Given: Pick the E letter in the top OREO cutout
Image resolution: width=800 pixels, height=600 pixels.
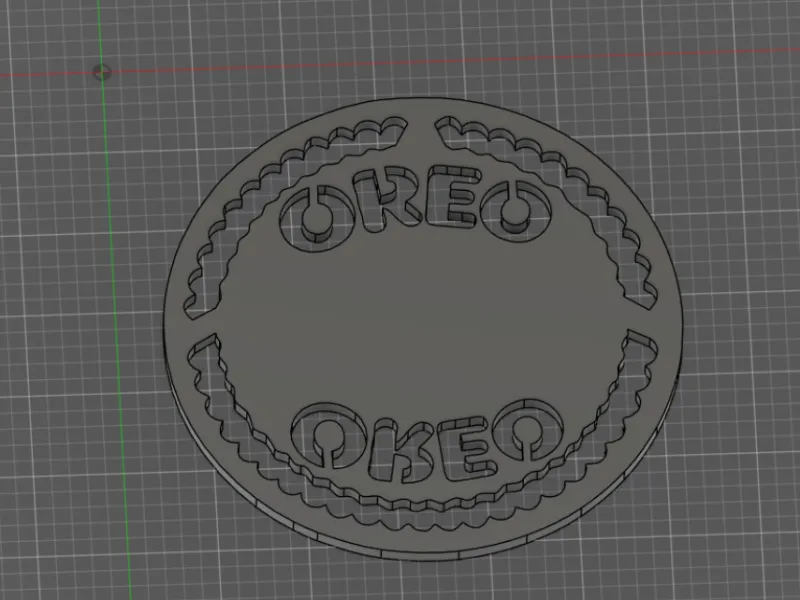Looking at the screenshot, I should tap(456, 196).
